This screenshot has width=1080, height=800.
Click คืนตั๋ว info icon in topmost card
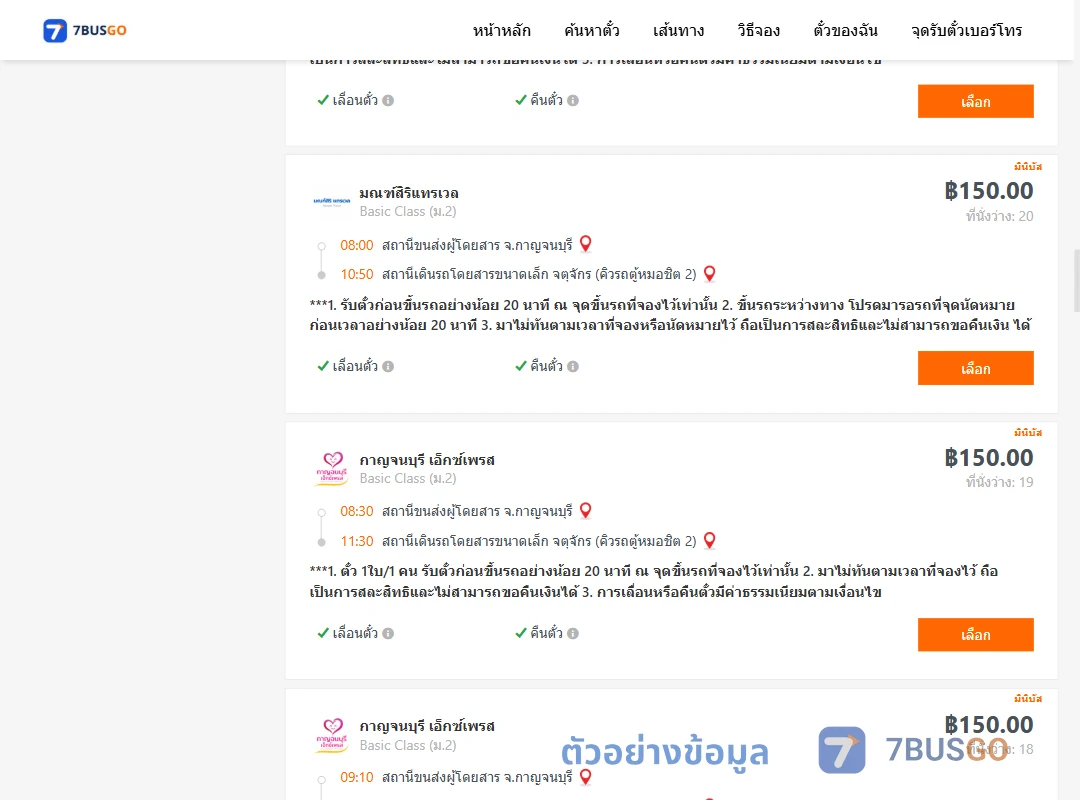(573, 101)
